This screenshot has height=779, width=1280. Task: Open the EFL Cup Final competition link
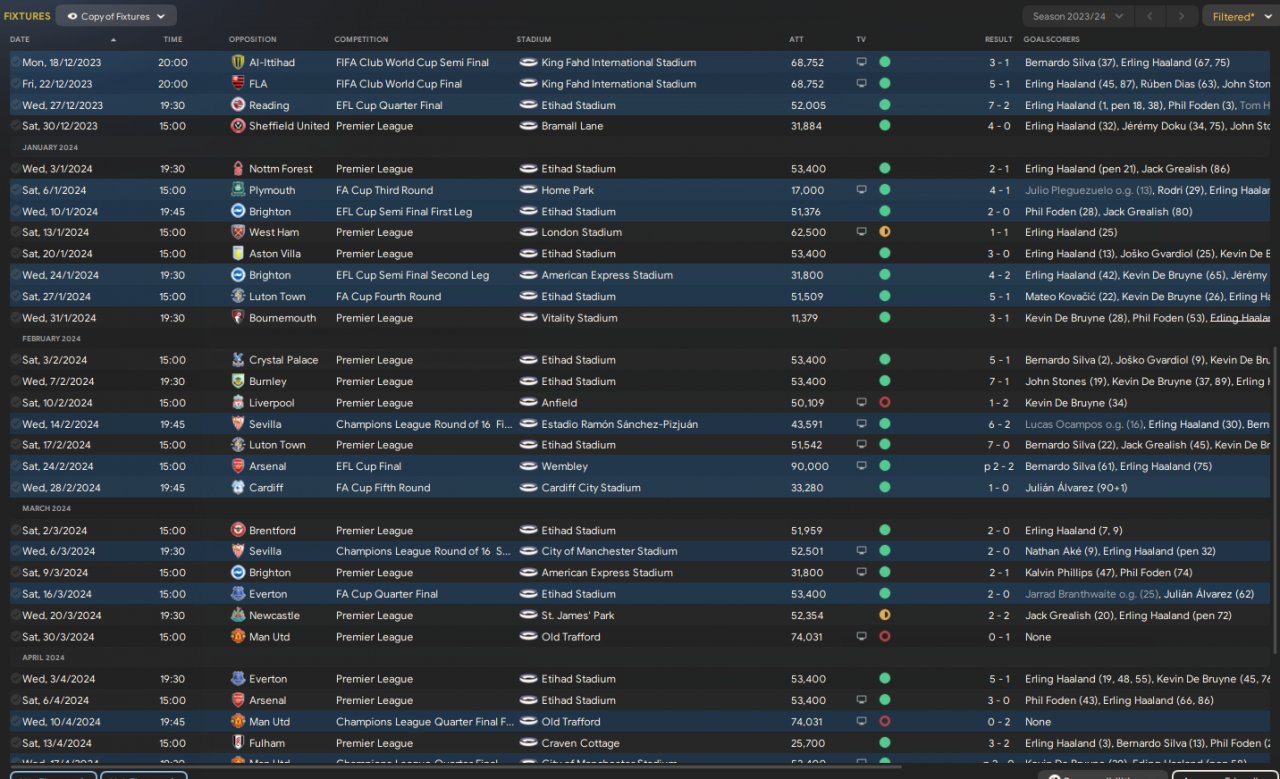[x=369, y=466]
